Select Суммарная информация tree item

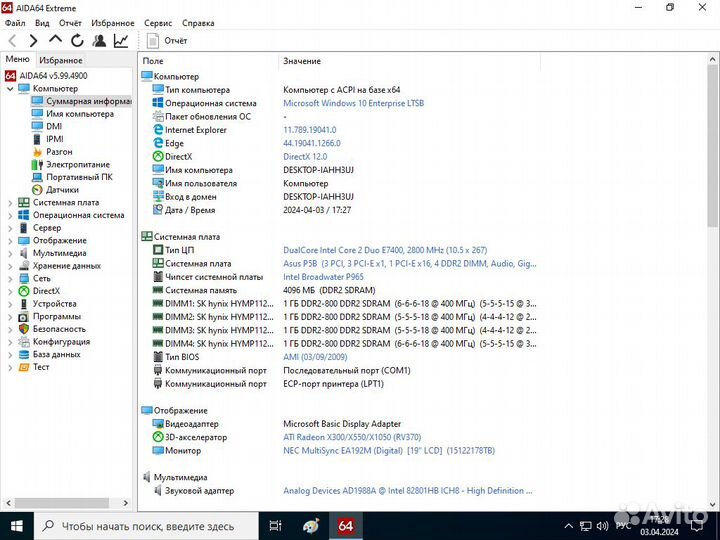point(88,101)
